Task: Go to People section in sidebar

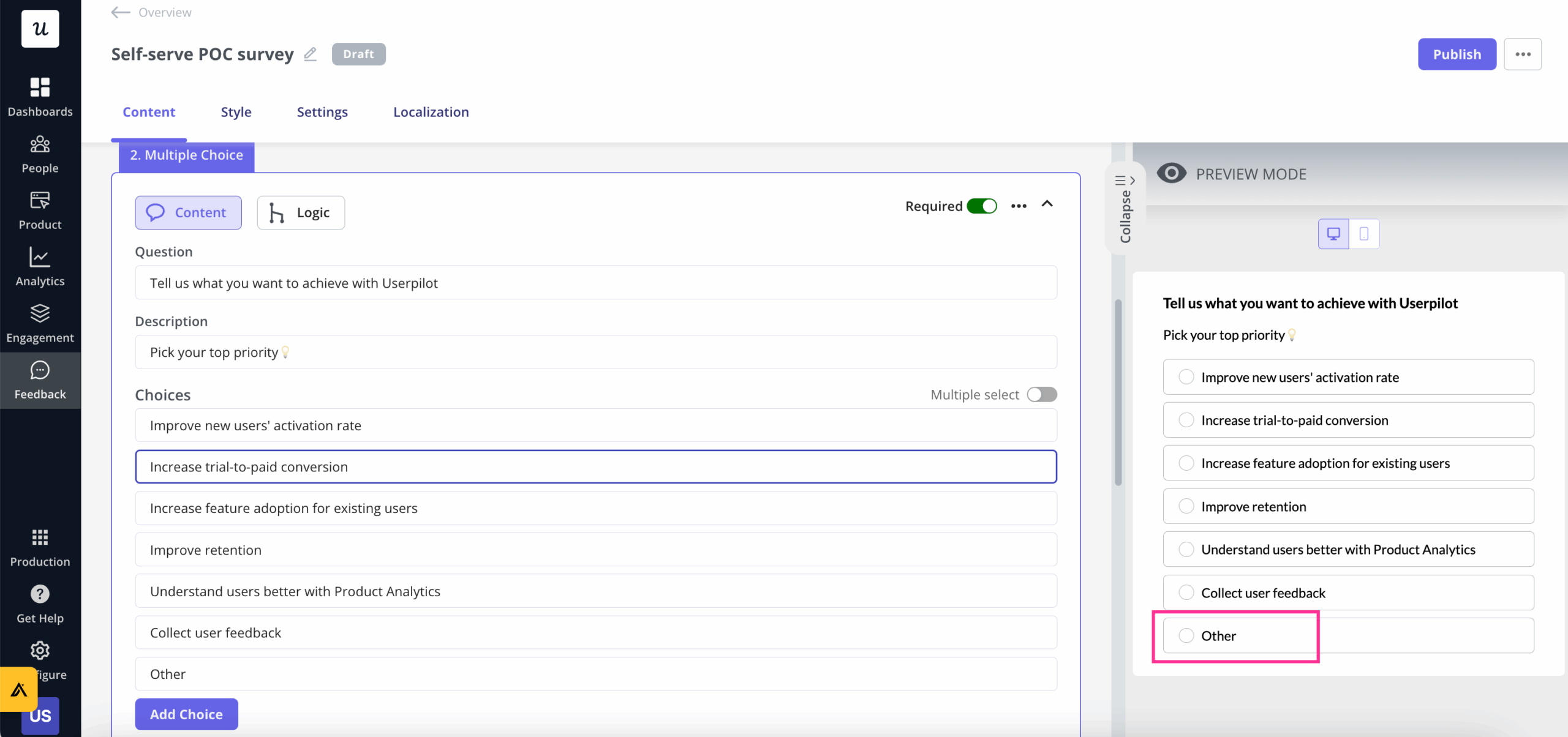Action: [40, 144]
